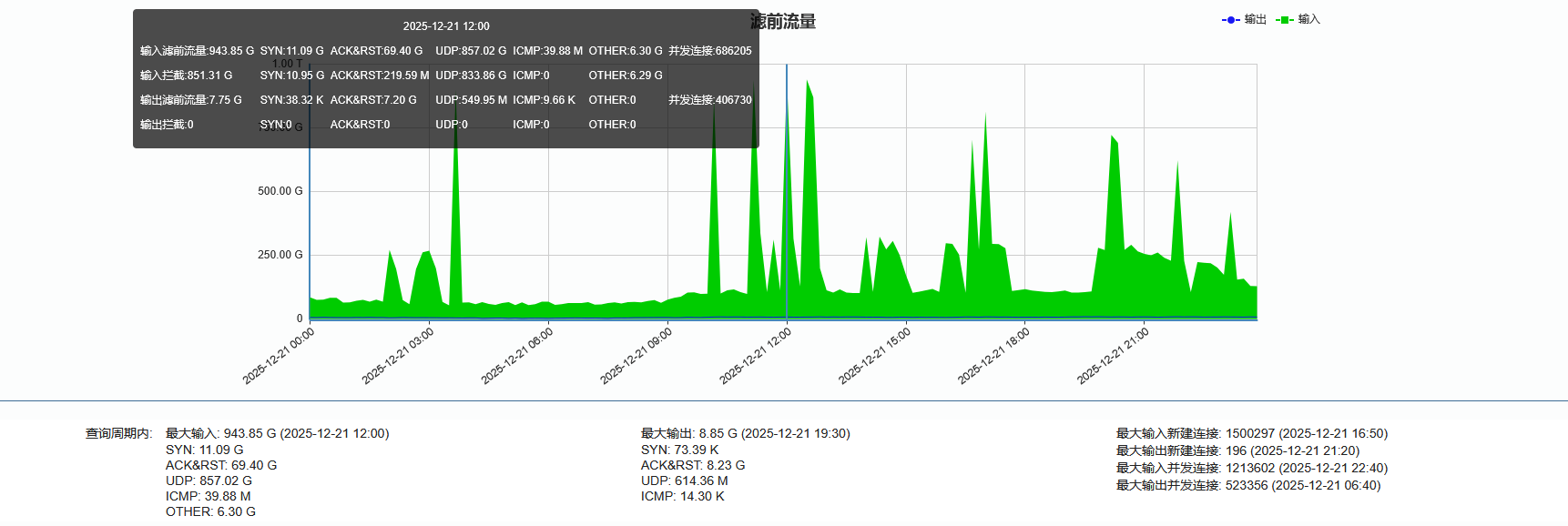The height and width of the screenshot is (526, 1568).
Task: Toggle the blue 输出 legend marker
Action: point(1230,20)
